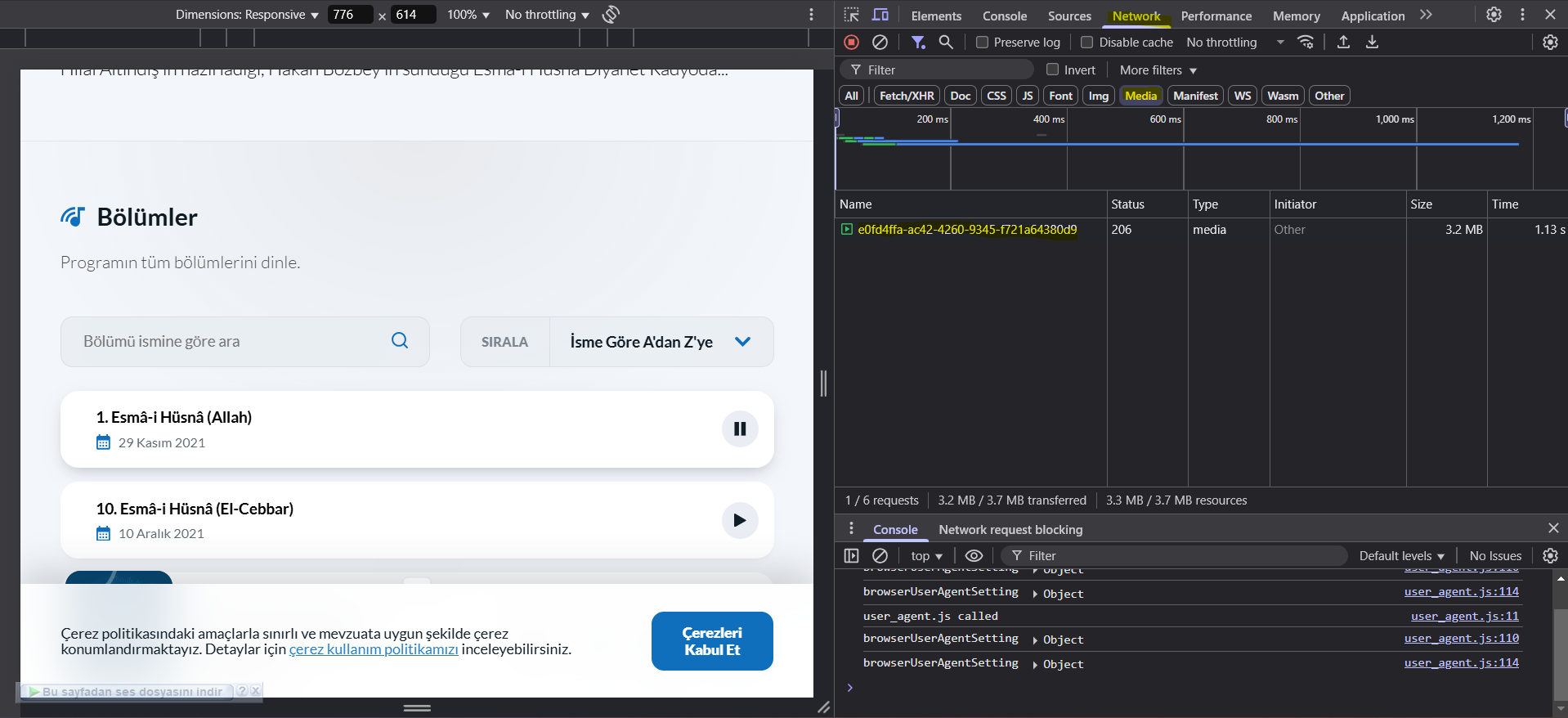Show the console sidebar
Screen dimensions: 1568x718
pos(851,555)
